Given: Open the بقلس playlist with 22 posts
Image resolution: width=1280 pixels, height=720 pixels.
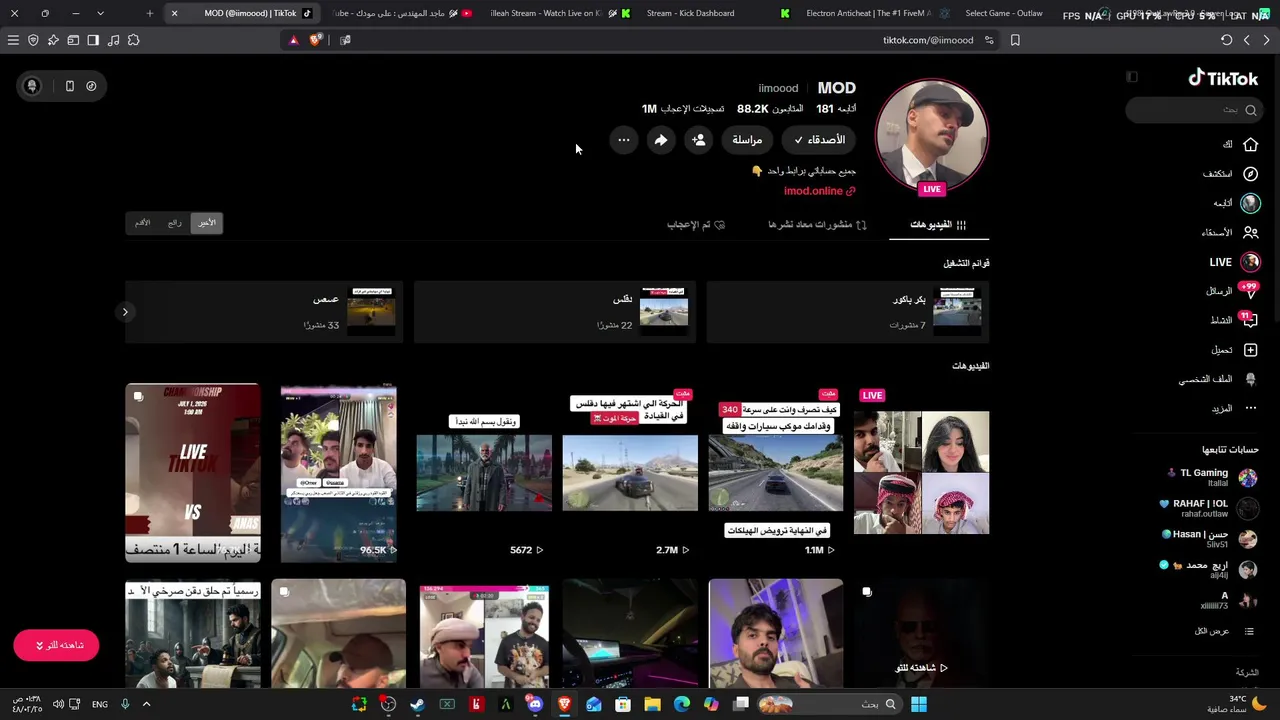Looking at the screenshot, I should [555, 312].
